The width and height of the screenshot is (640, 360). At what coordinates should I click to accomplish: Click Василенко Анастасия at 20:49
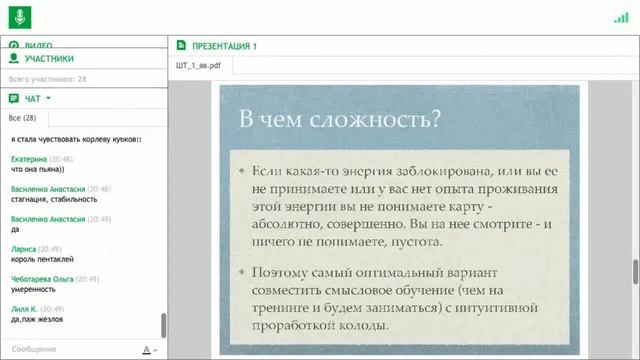(x=48, y=219)
